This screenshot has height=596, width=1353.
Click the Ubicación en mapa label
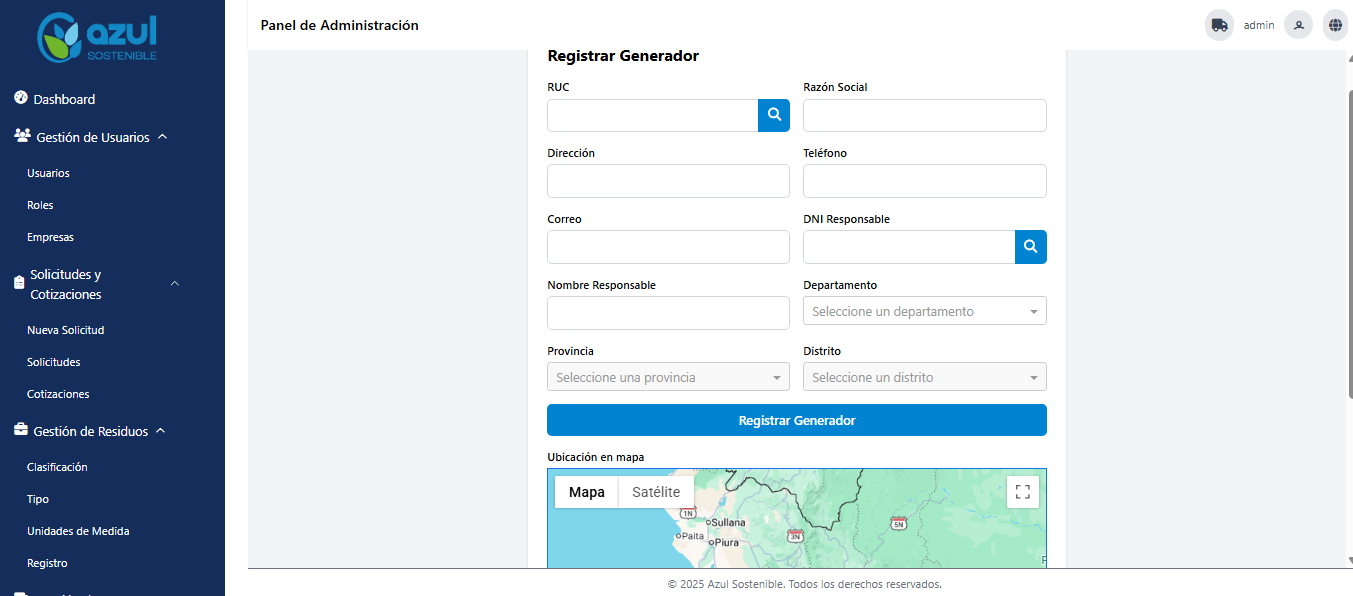pyautogui.click(x=596, y=457)
